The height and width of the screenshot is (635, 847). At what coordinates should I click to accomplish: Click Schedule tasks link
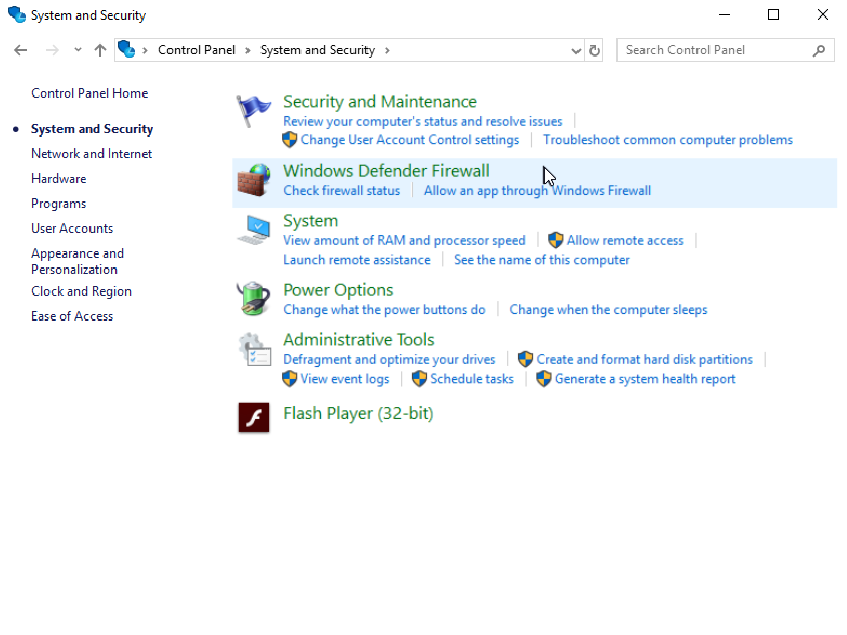(x=472, y=379)
